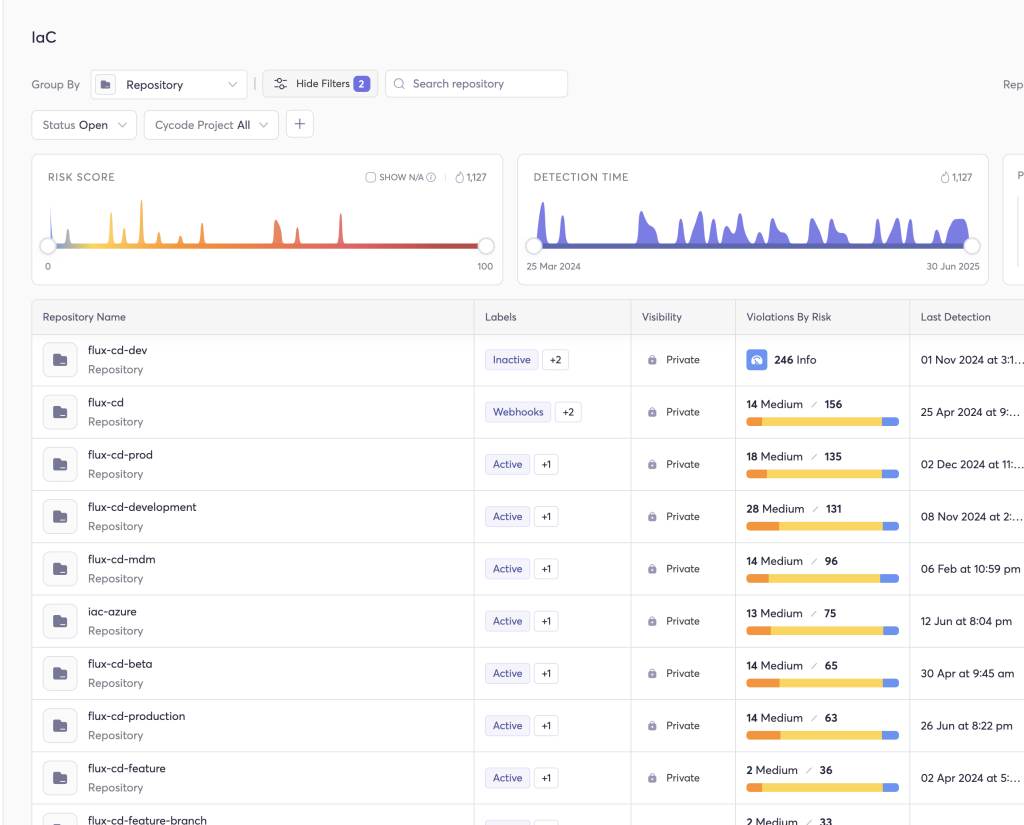
Task: Click the add filter plus icon
Action: click(x=300, y=124)
